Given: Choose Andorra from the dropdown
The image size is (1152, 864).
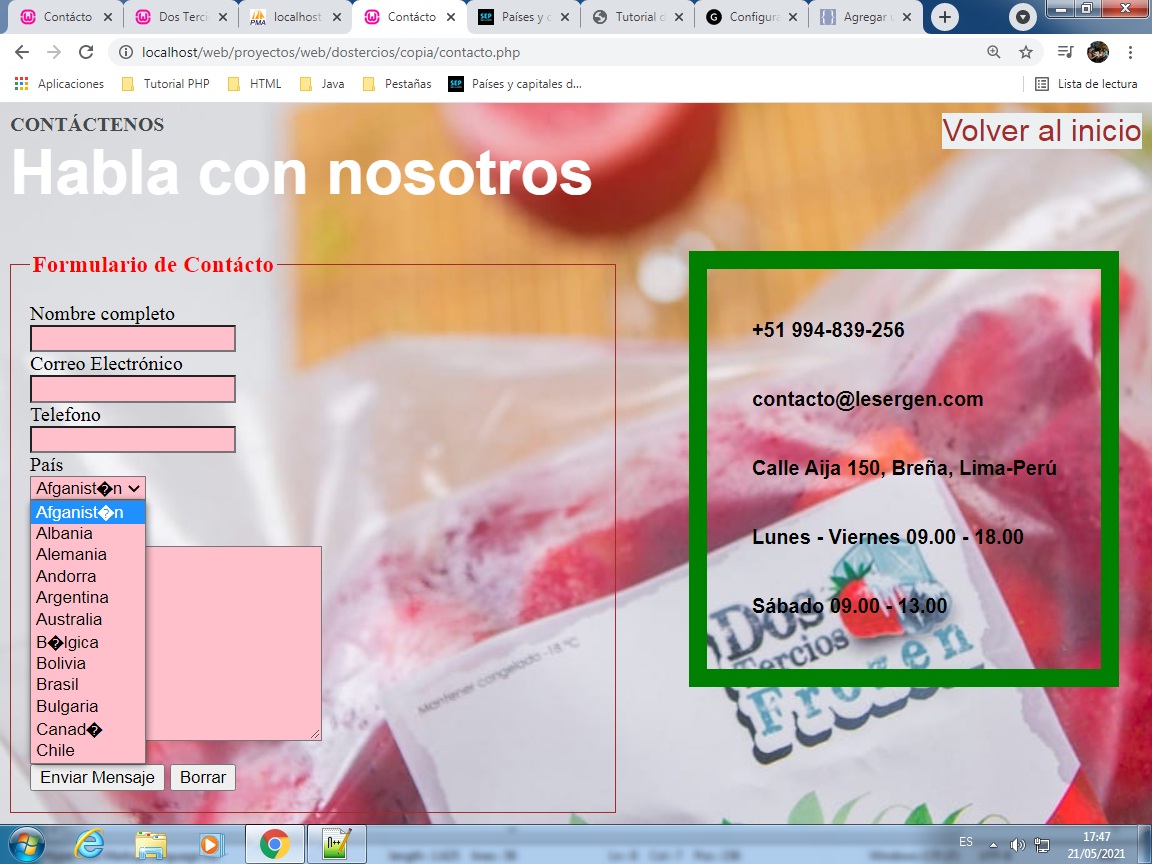Looking at the screenshot, I should (x=88, y=576).
